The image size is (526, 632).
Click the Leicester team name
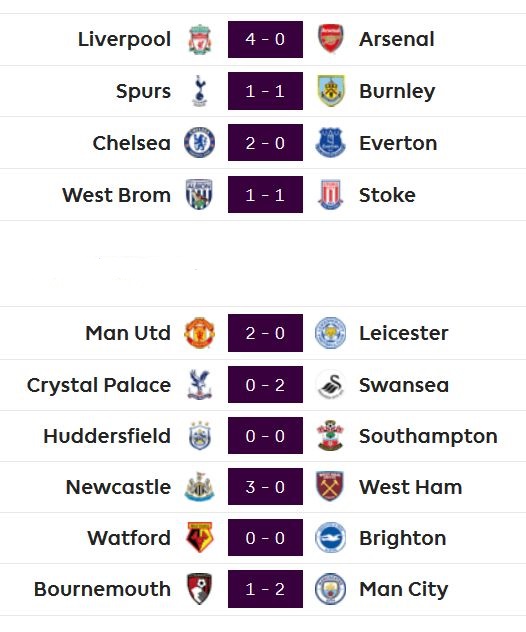pos(403,333)
